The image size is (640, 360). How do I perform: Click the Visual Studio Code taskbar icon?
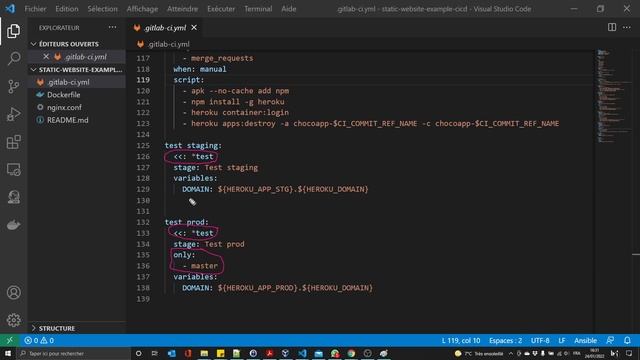click(302, 353)
